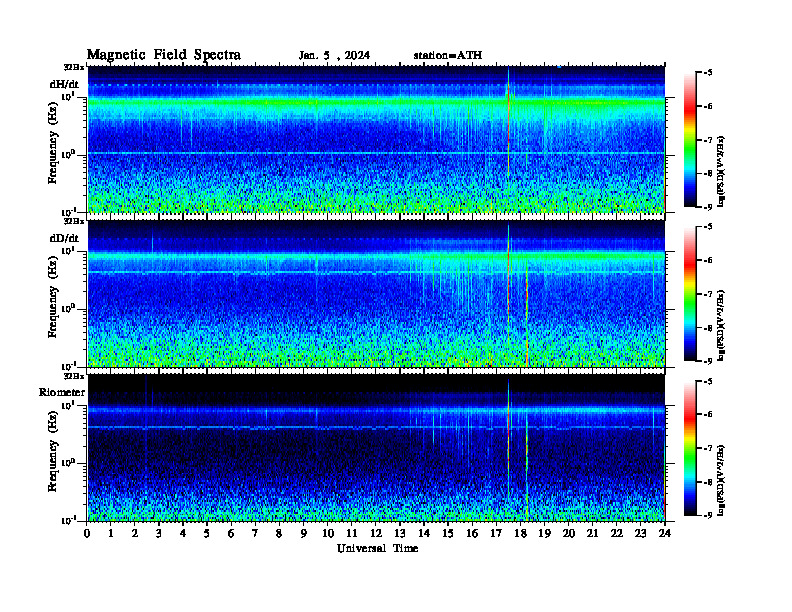Screen dimensions: 792x612
Task: Click the "Riometer" panel label
Action: pyautogui.click(x=62, y=392)
